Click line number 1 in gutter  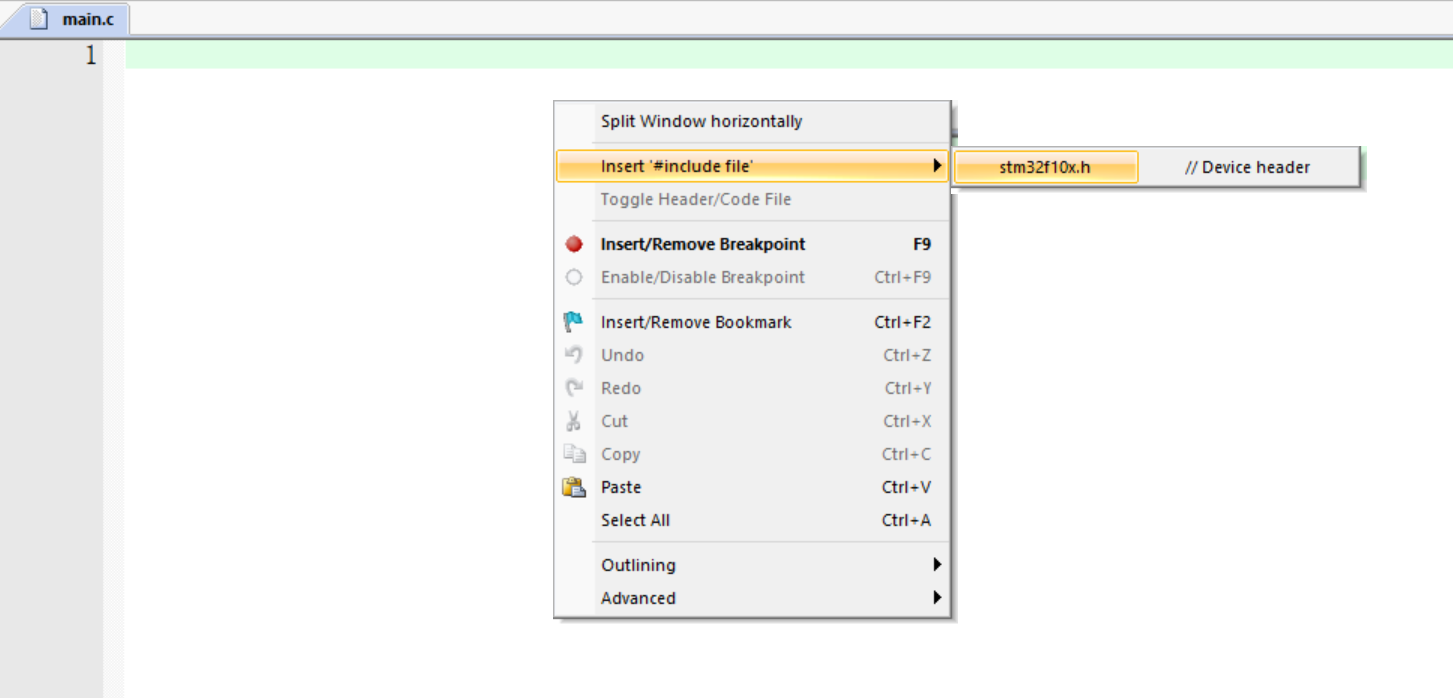point(91,55)
